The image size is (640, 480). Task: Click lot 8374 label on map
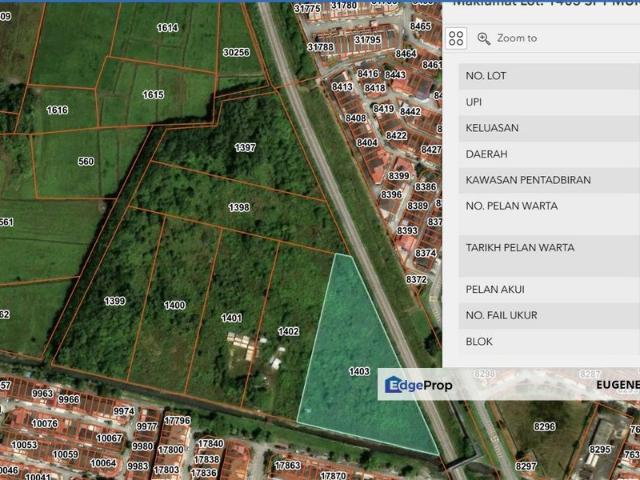click(x=426, y=253)
